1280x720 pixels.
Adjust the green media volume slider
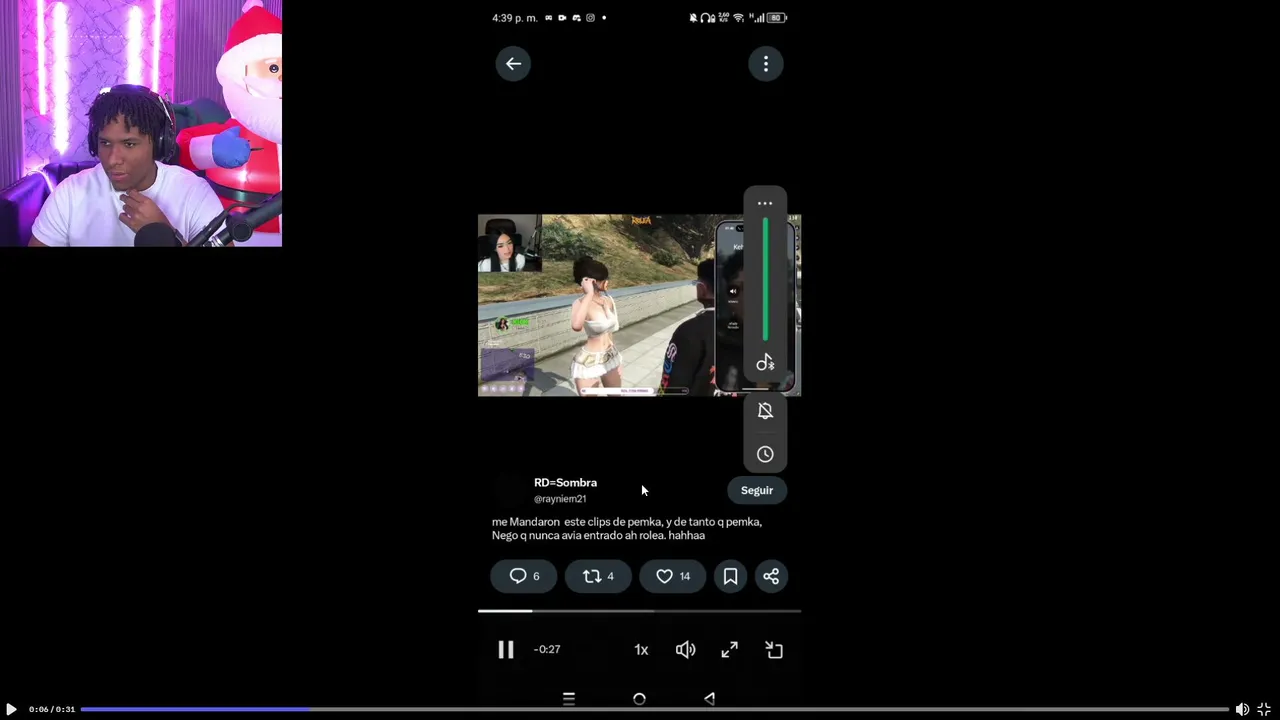(x=766, y=280)
